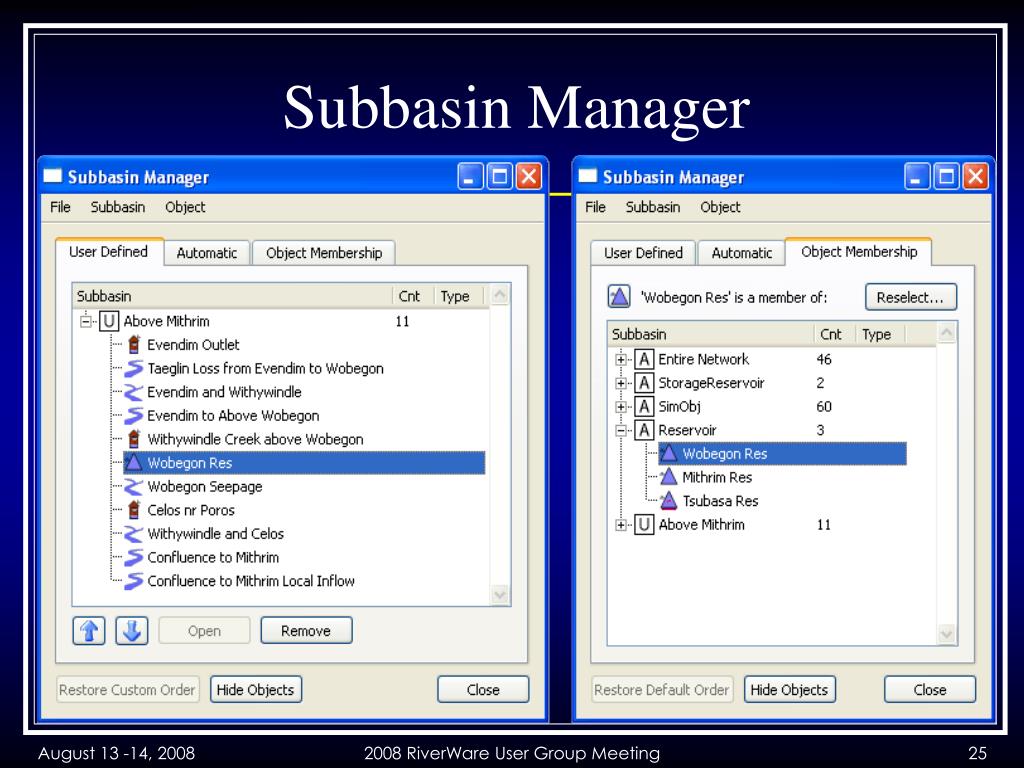This screenshot has height=768, width=1024.
Task: Pick the Evendim and Withywindle confluence icon
Action: pos(134,392)
